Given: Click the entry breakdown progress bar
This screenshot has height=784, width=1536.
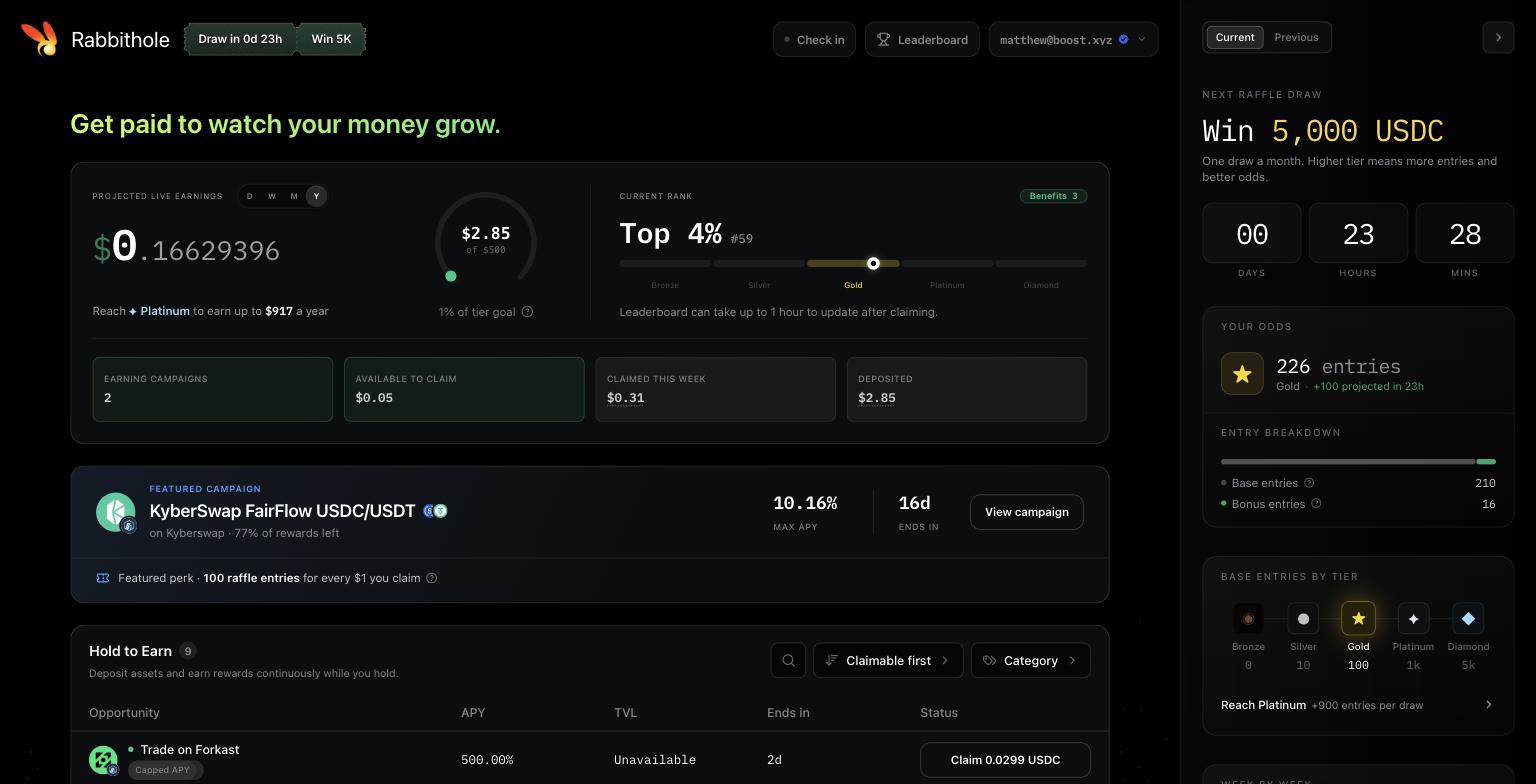Looking at the screenshot, I should coord(1358,462).
